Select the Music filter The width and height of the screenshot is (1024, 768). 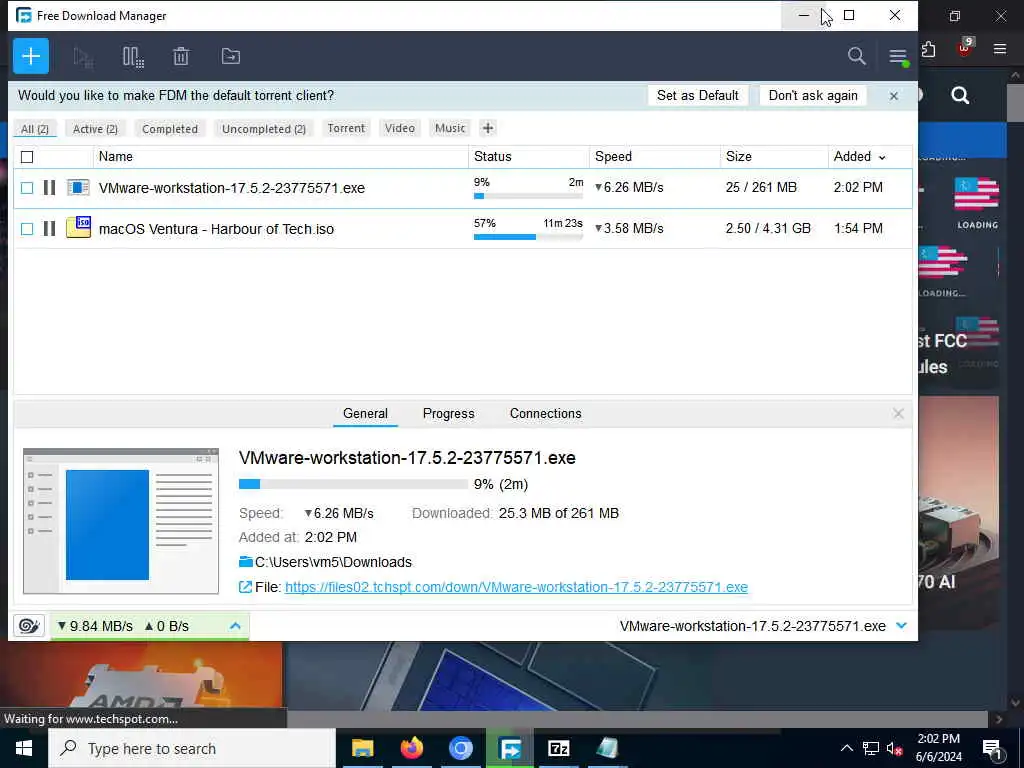[450, 128]
